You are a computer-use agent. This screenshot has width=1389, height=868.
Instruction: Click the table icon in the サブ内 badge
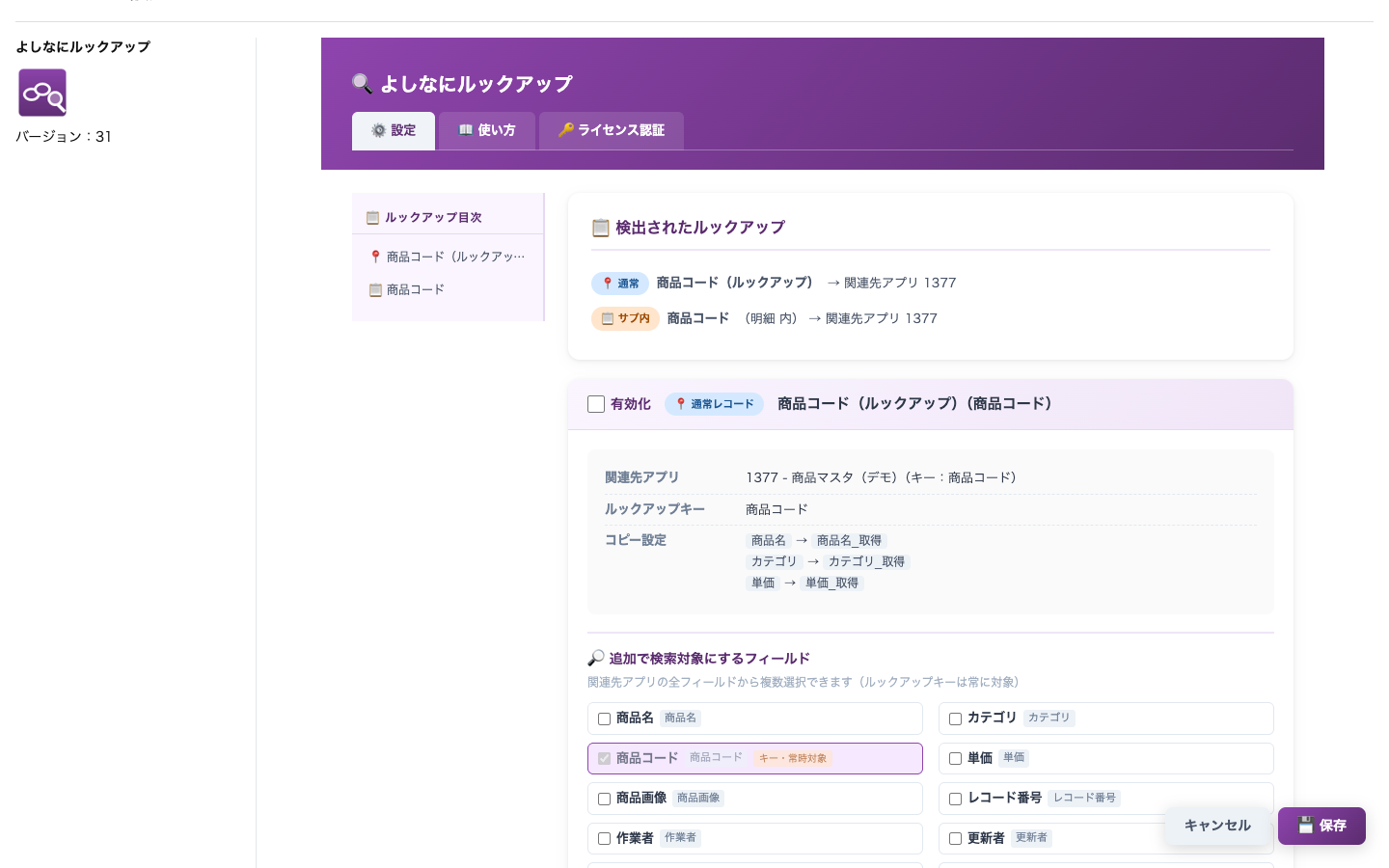click(608, 318)
